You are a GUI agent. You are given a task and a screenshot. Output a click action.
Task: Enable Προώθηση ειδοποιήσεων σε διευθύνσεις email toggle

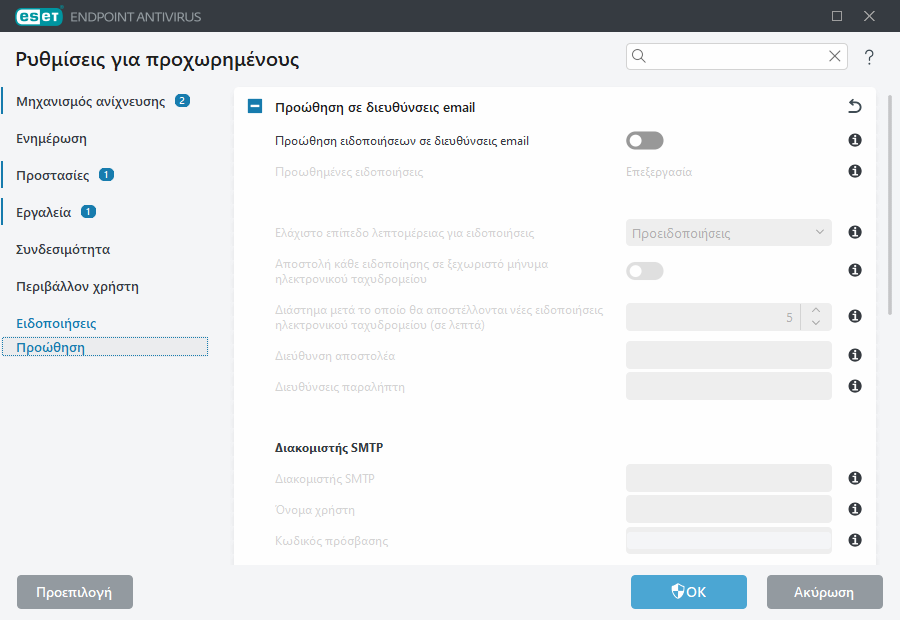tap(645, 141)
